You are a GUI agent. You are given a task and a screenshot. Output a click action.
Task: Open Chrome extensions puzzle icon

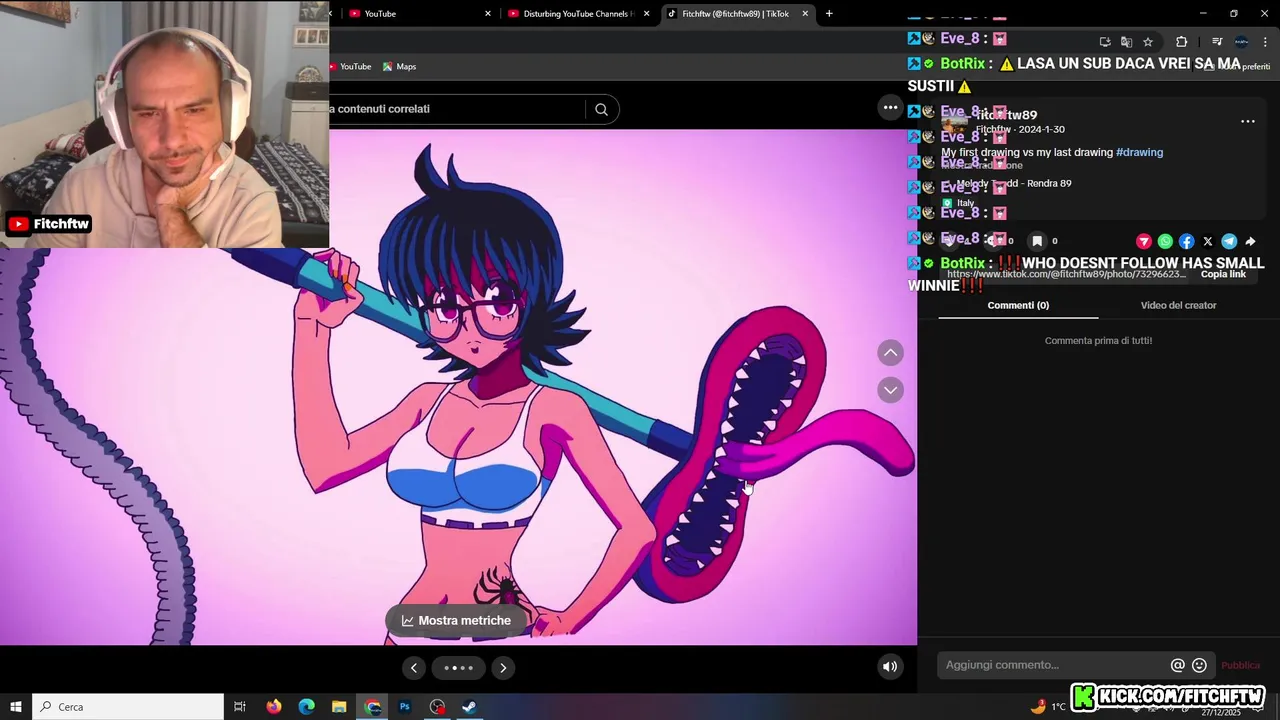click(x=1181, y=41)
